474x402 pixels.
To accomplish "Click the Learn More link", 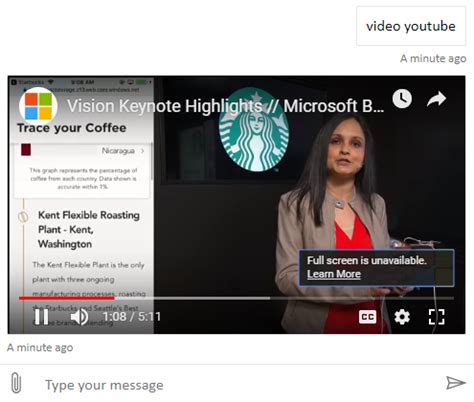I will tap(334, 274).
